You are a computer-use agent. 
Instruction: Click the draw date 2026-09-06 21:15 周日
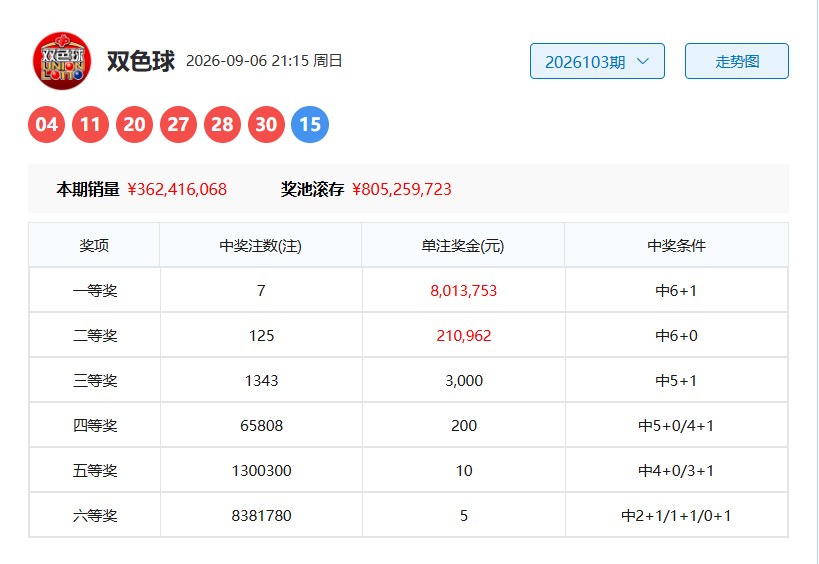tap(264, 61)
